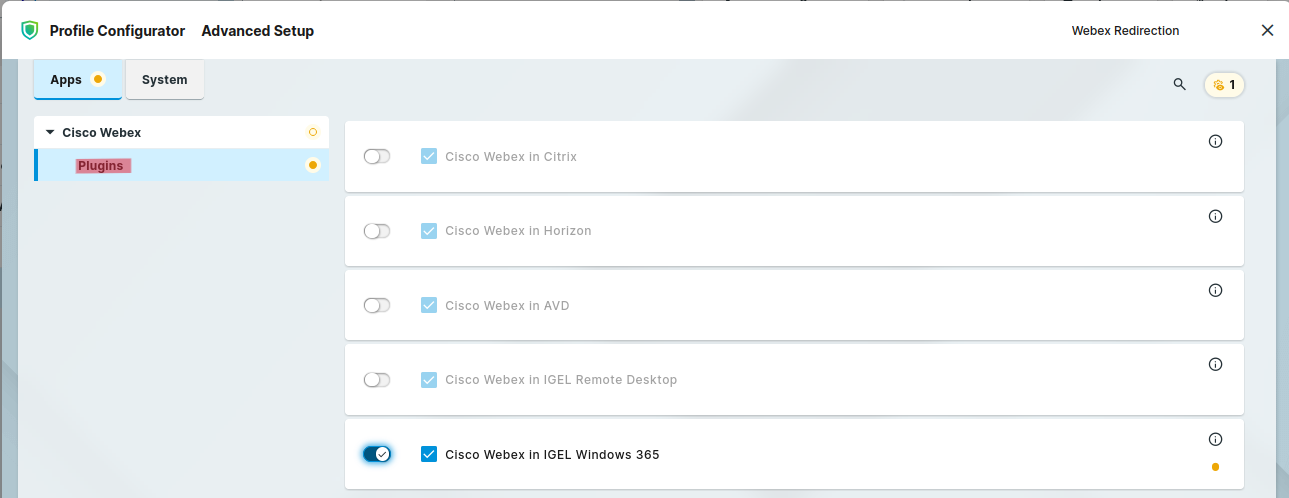The width and height of the screenshot is (1289, 498).
Task: Activate the Cisco Webex in AVD toggle
Action: click(x=376, y=305)
